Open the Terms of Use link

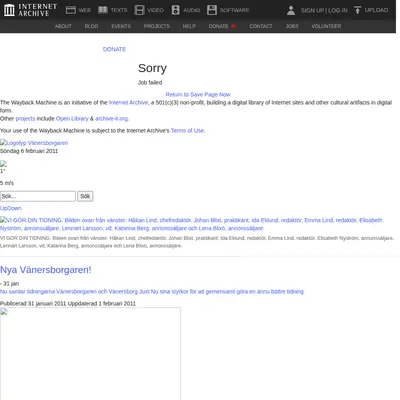coord(188,130)
